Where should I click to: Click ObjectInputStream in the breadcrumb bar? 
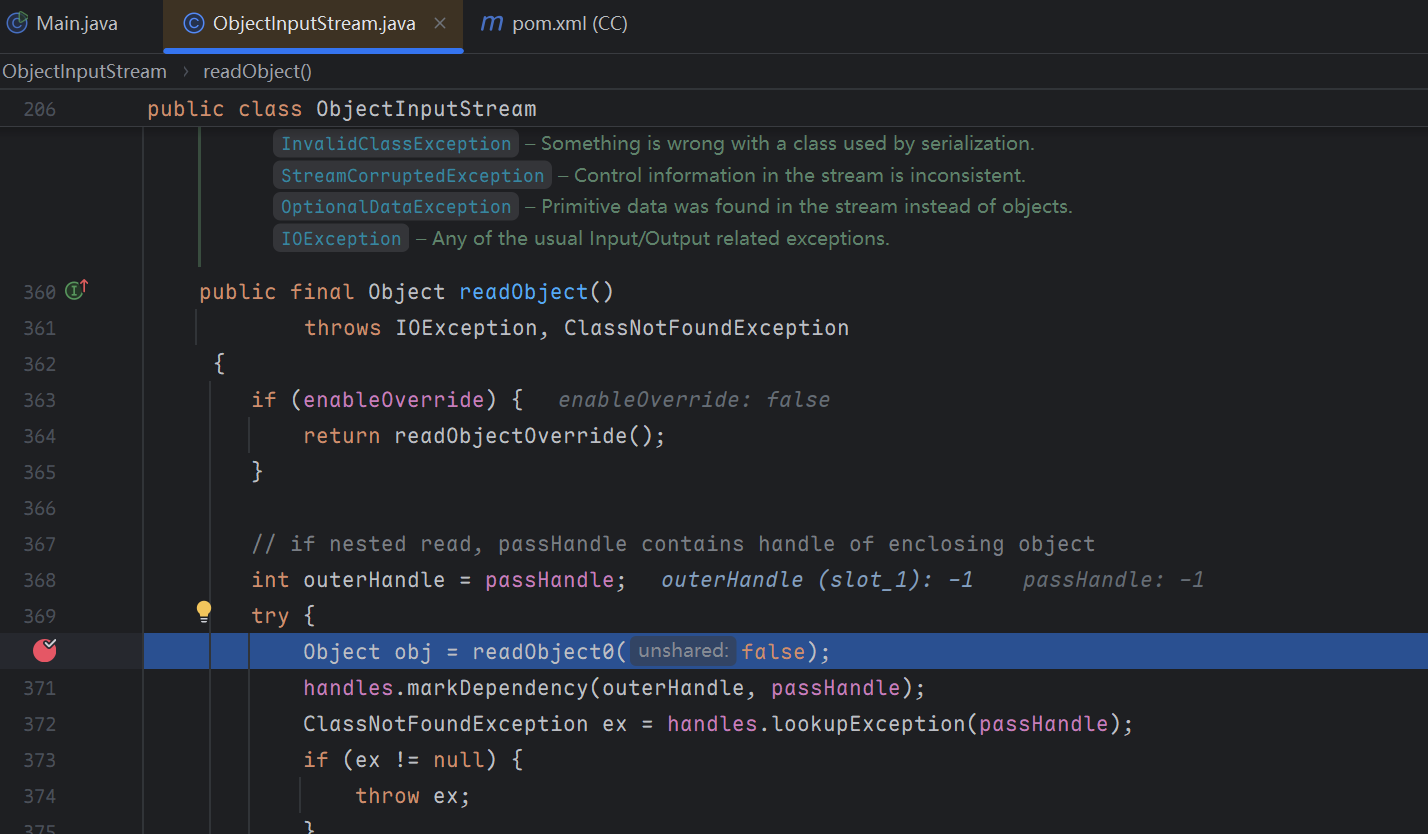(84, 71)
